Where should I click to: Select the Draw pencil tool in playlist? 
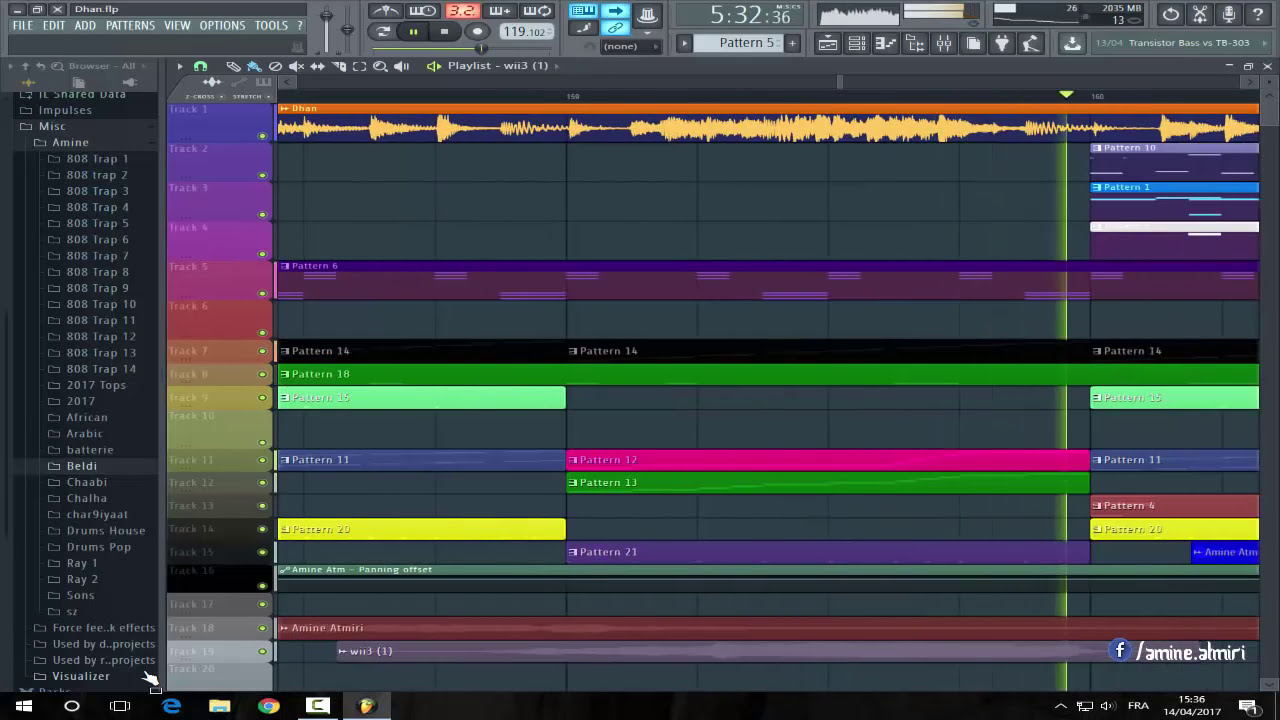coord(233,66)
